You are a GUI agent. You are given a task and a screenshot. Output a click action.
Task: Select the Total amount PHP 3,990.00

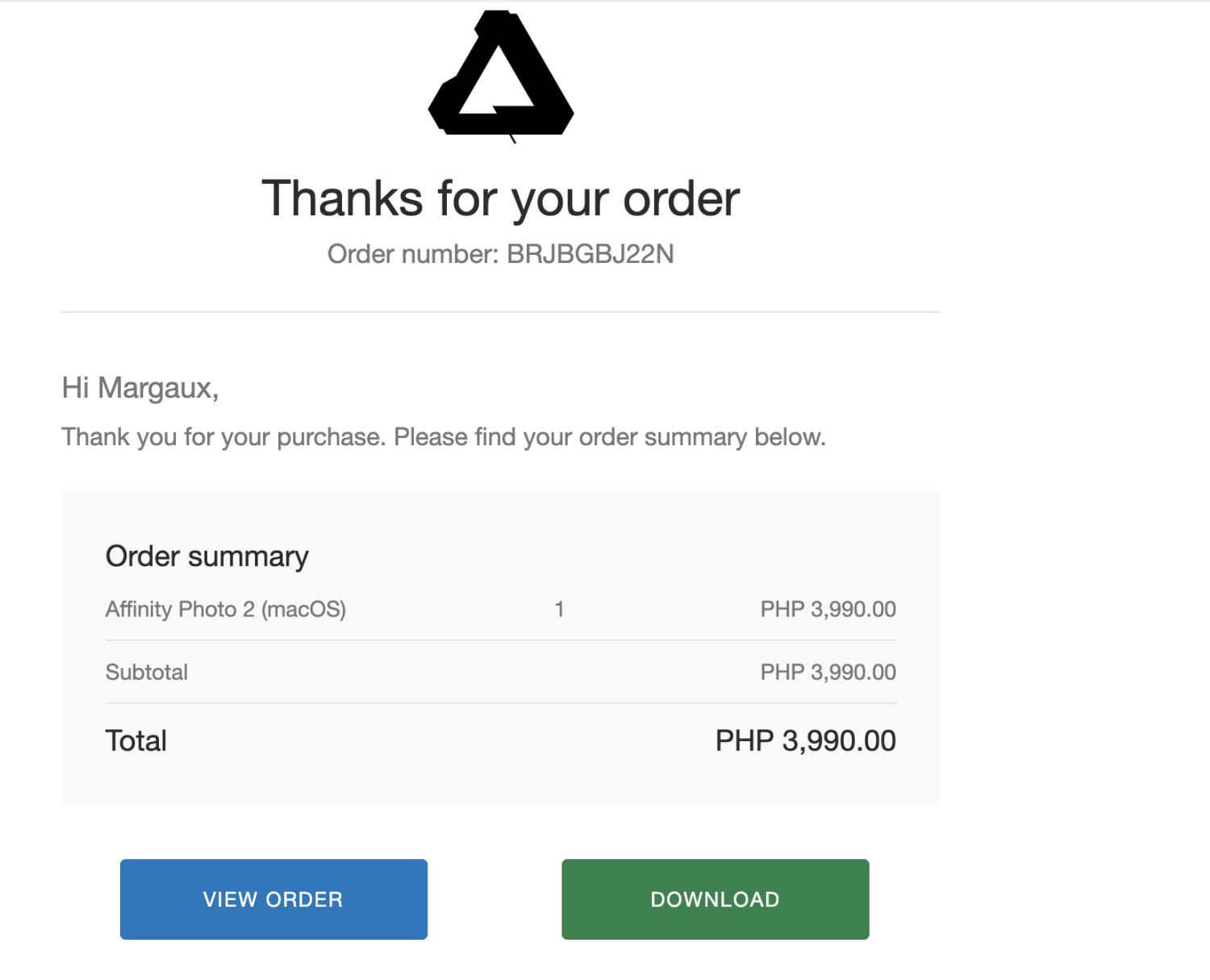(x=805, y=740)
